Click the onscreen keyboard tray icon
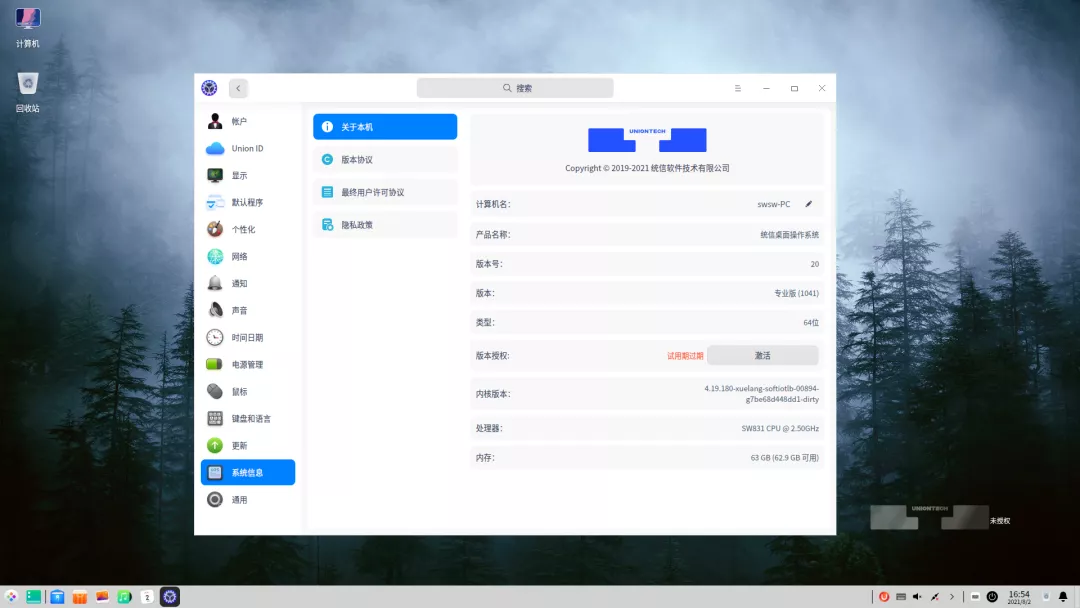1080x608 pixels. 901,597
